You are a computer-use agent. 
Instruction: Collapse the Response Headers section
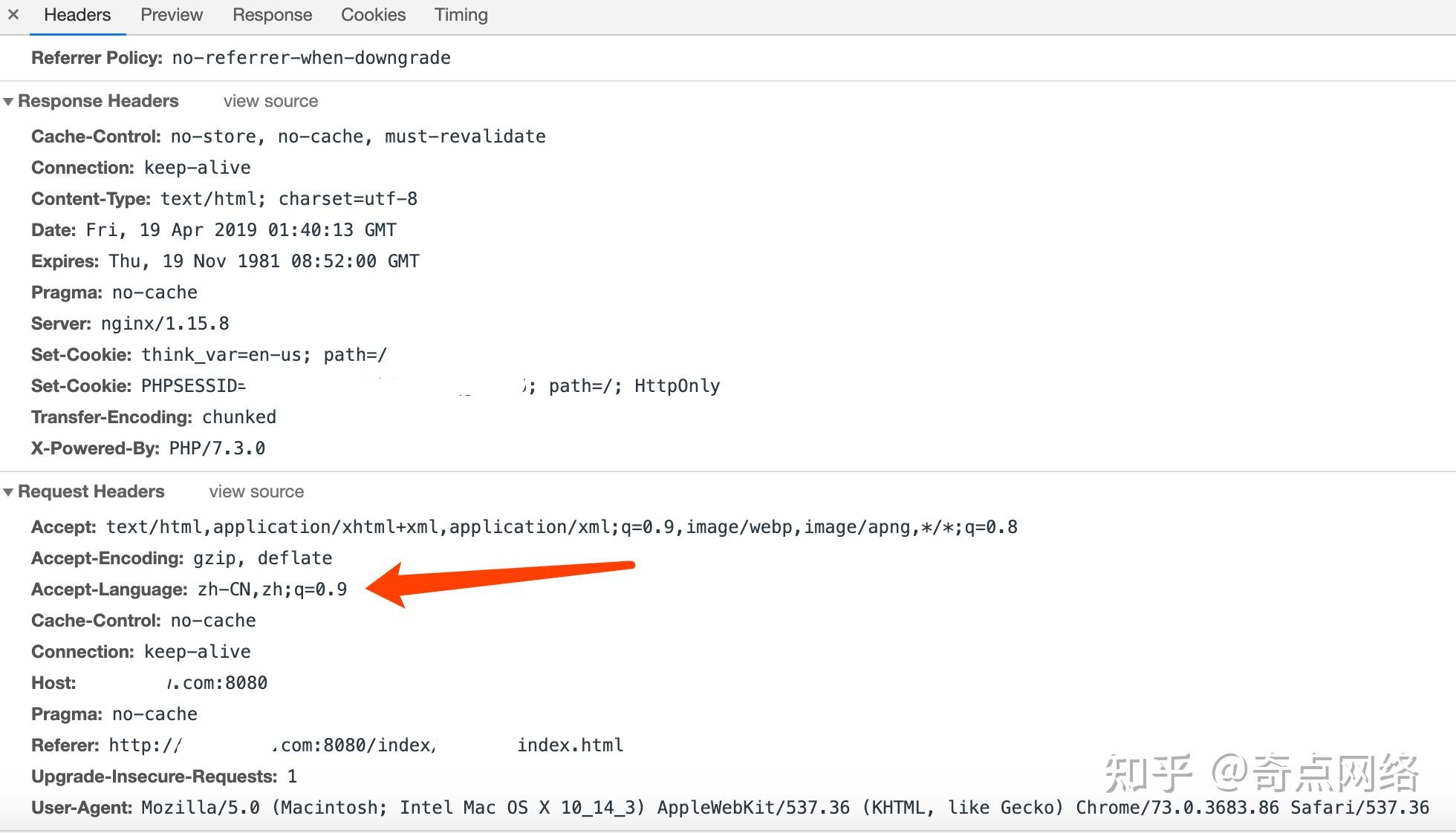click(7, 100)
